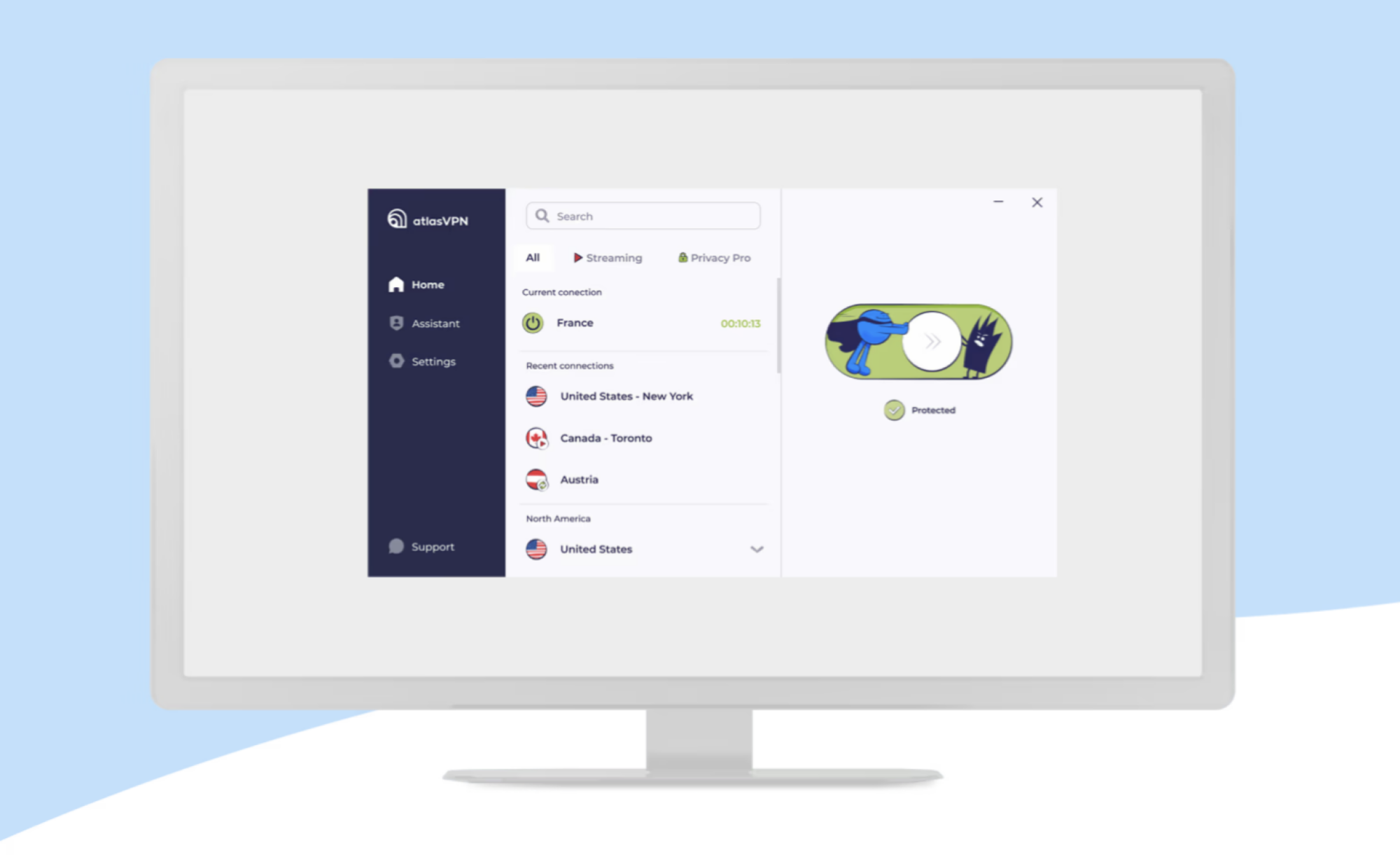Click the Protected status checkmark icon
Screen dimensions: 1400x862
coord(893,410)
